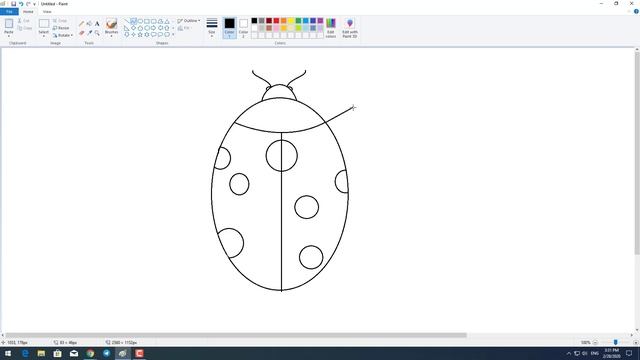
Task: Open the shape Fill dropdown
Action: 184,28
